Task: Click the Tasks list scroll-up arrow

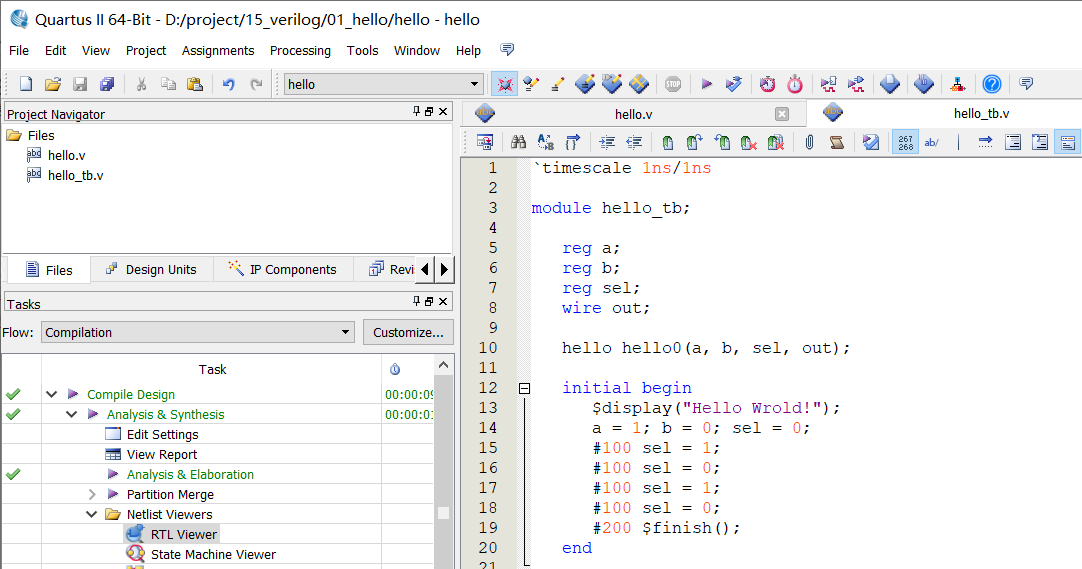Action: (x=444, y=365)
